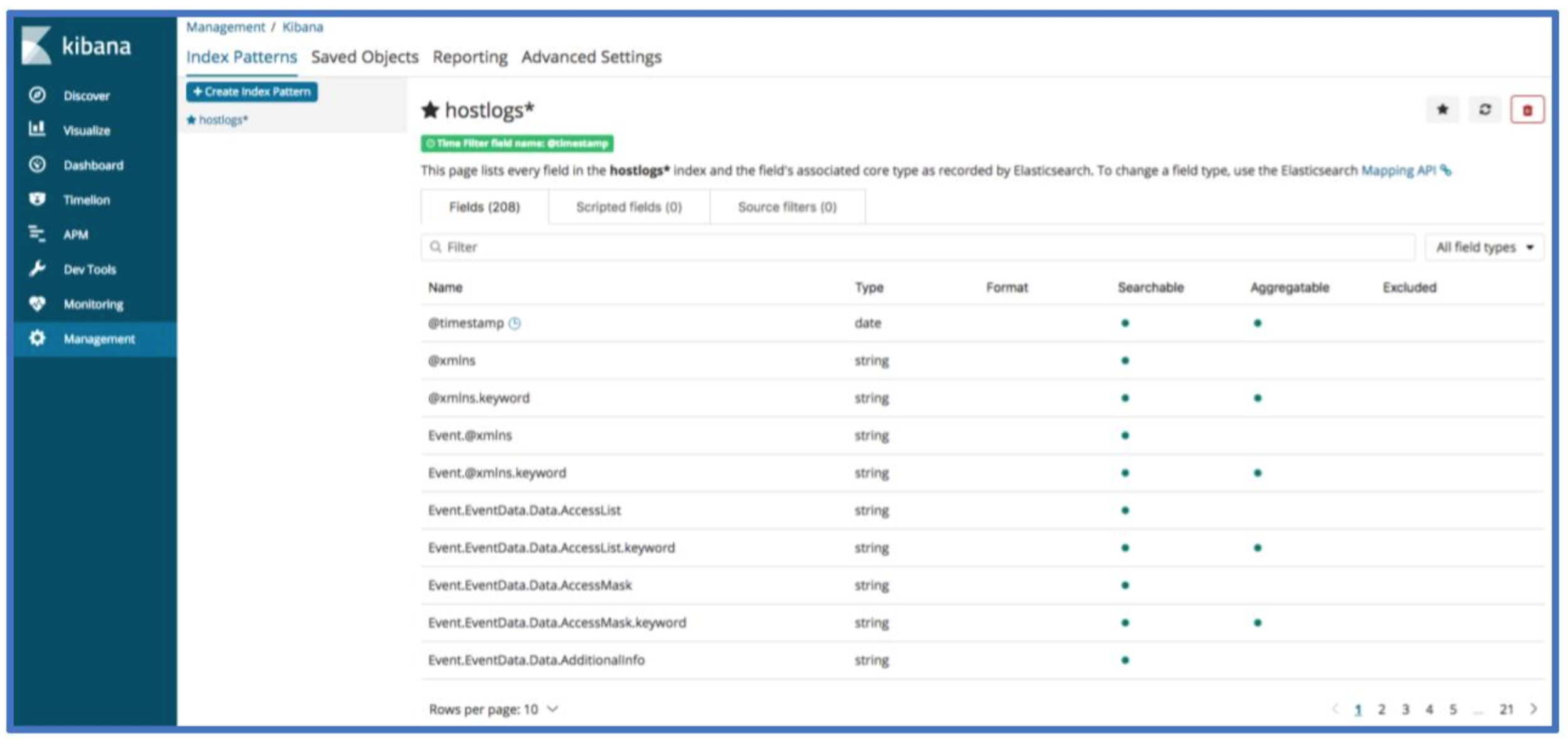Refresh the field list icon
This screenshot has width=1568, height=740.
pos(1485,110)
